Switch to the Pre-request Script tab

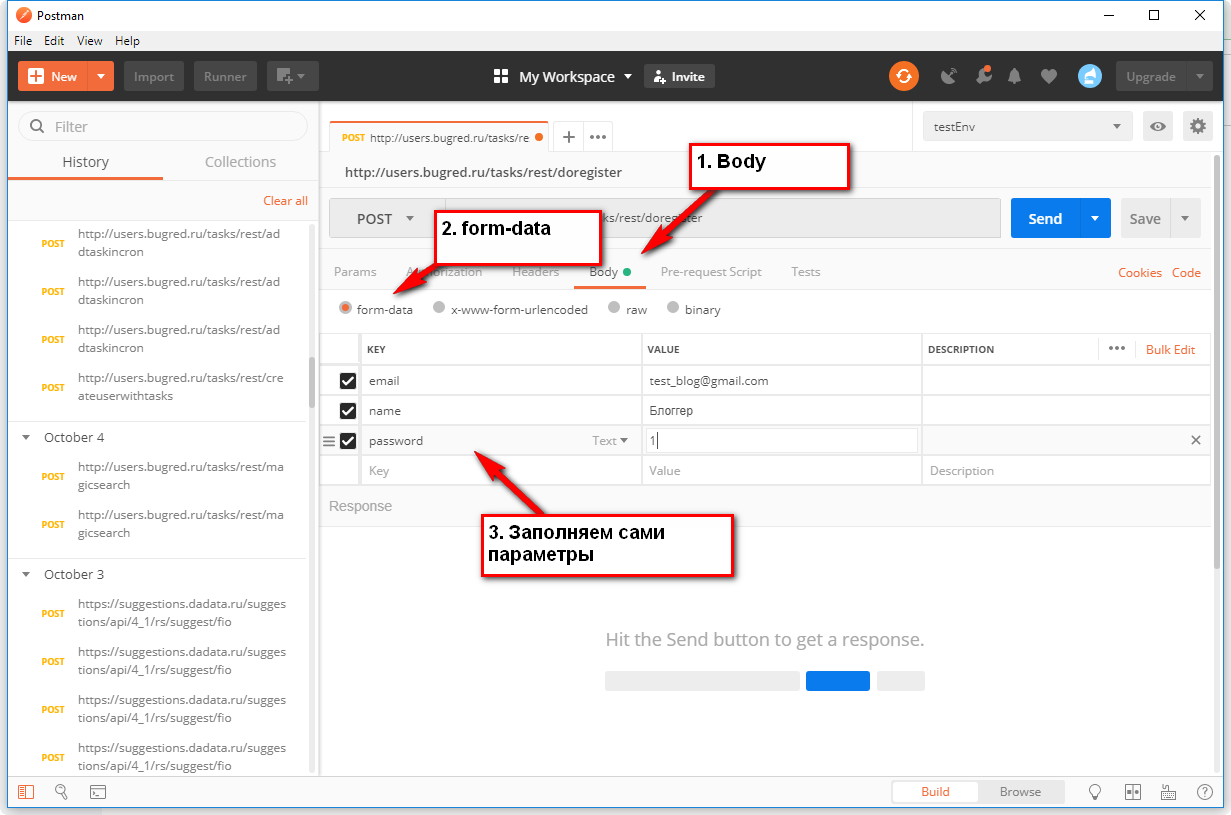pos(711,272)
